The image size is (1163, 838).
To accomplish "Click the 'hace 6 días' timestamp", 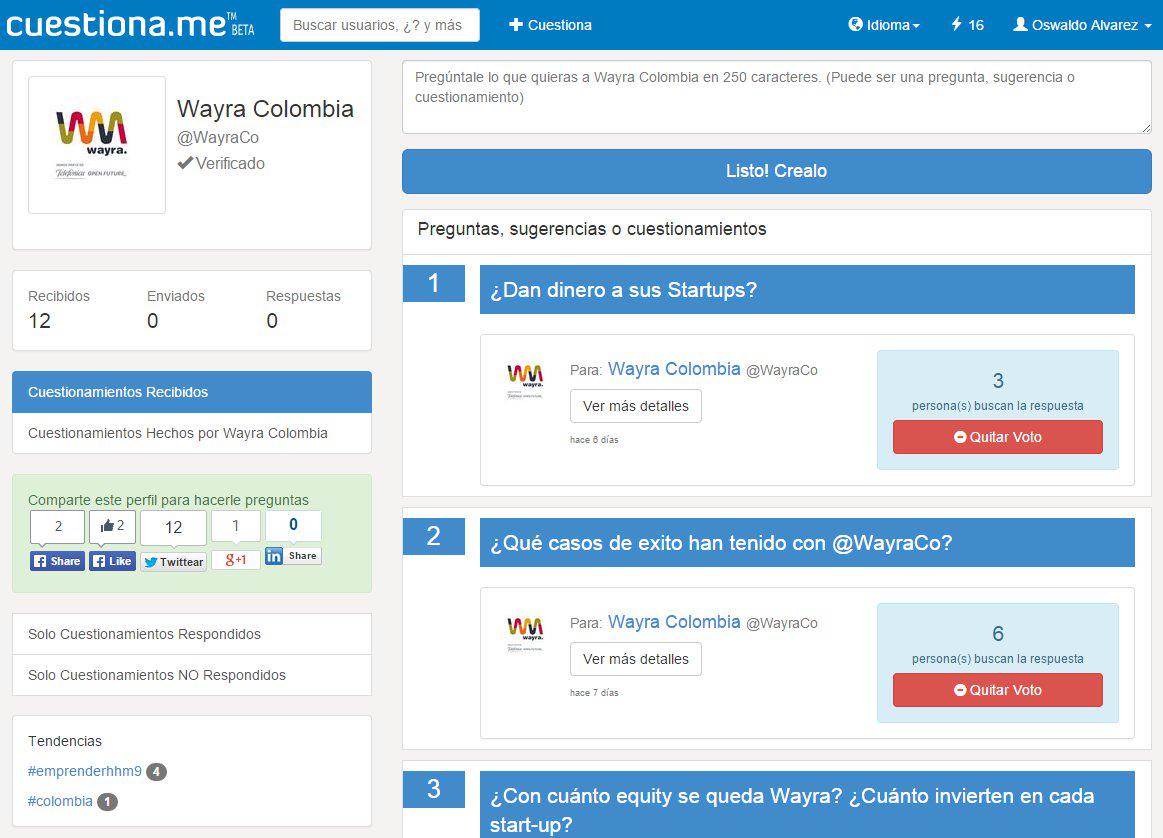I will pyautogui.click(x=594, y=440).
